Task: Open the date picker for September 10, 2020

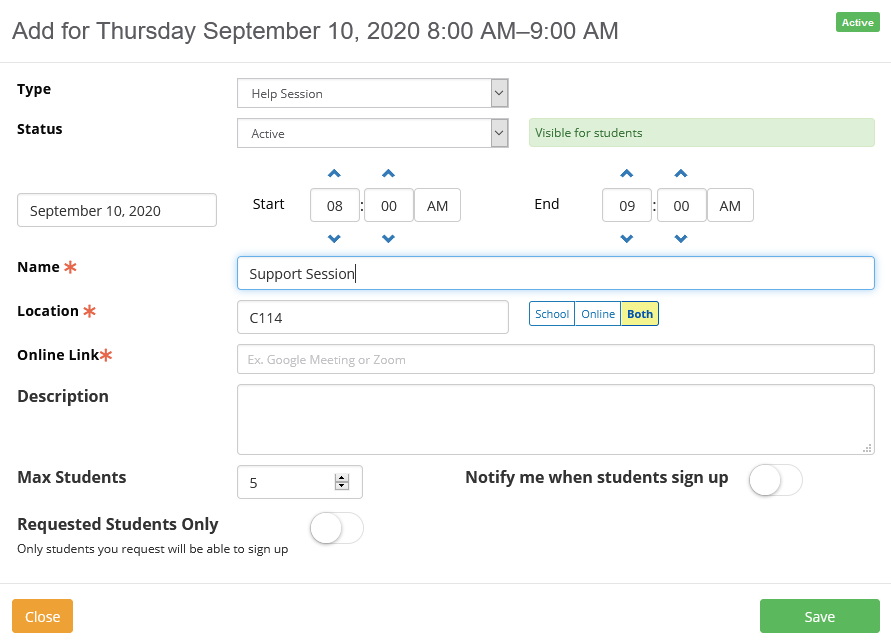Action: (117, 211)
